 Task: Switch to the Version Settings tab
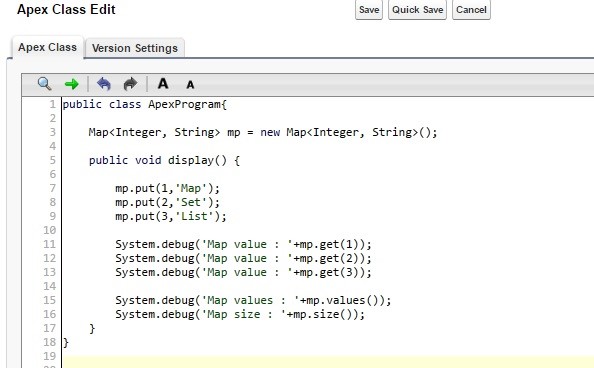point(134,48)
